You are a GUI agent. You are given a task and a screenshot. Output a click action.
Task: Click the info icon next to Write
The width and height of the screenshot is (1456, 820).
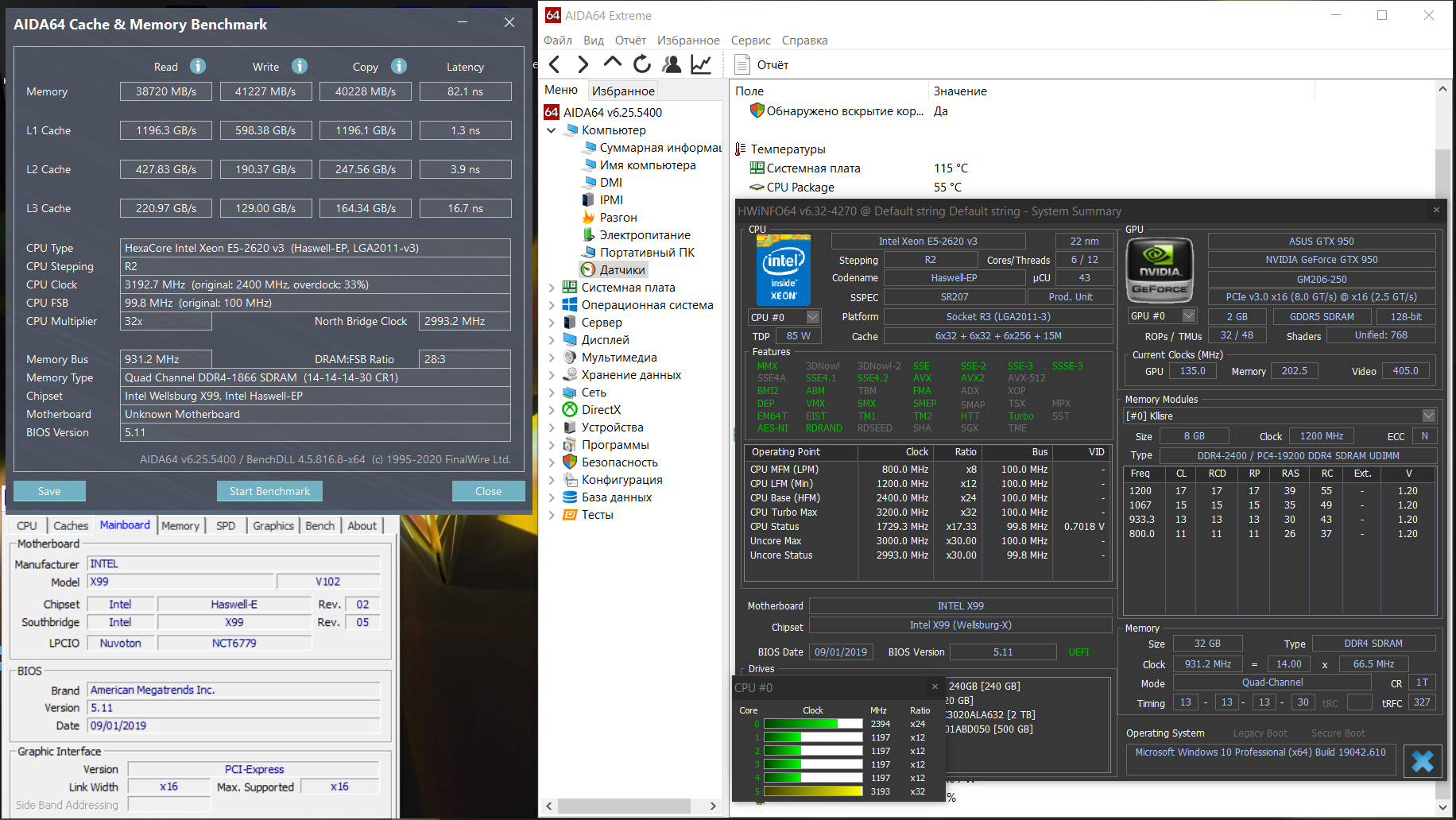coord(300,66)
